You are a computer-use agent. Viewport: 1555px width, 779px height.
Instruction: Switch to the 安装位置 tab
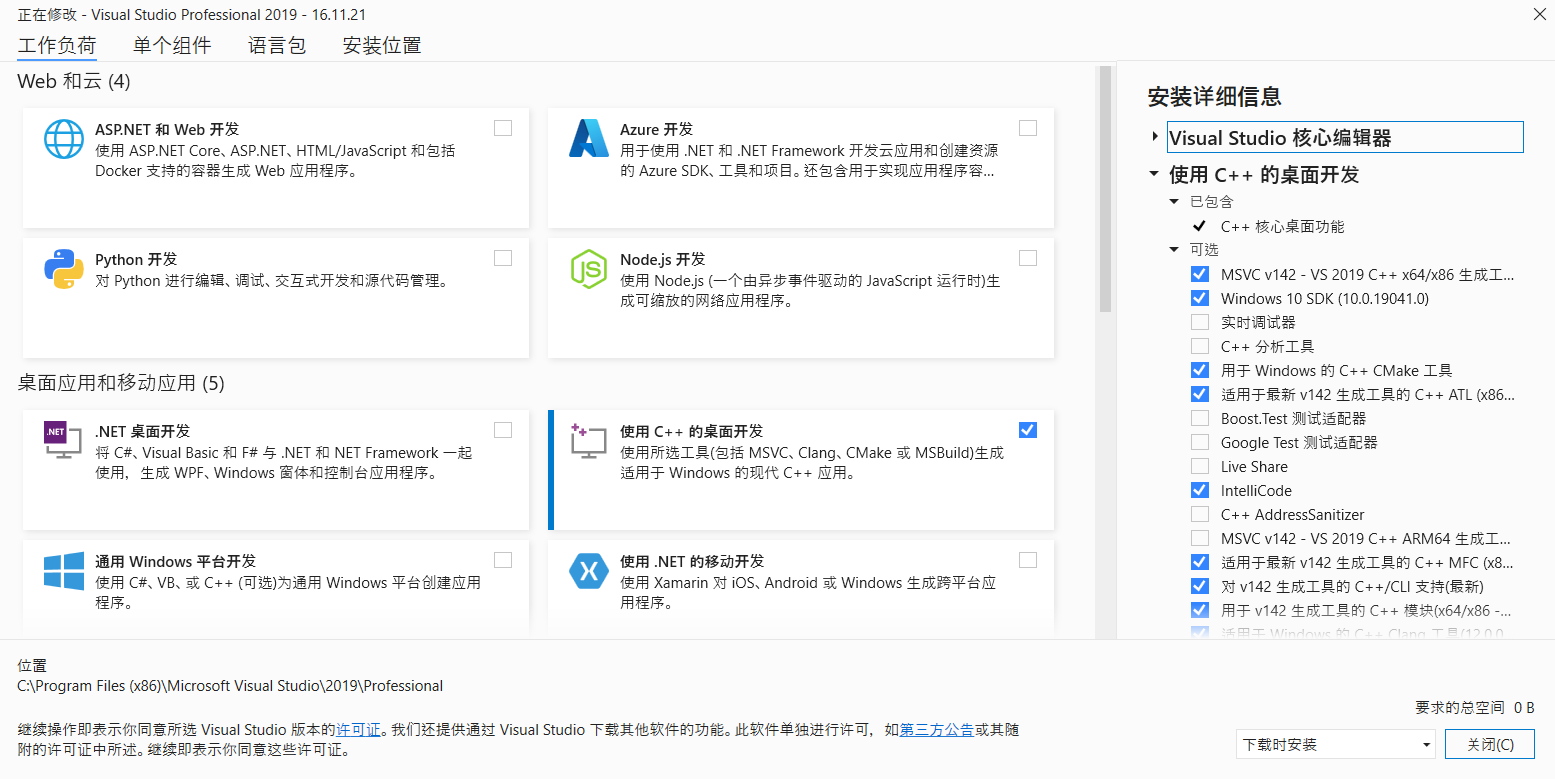(x=382, y=46)
